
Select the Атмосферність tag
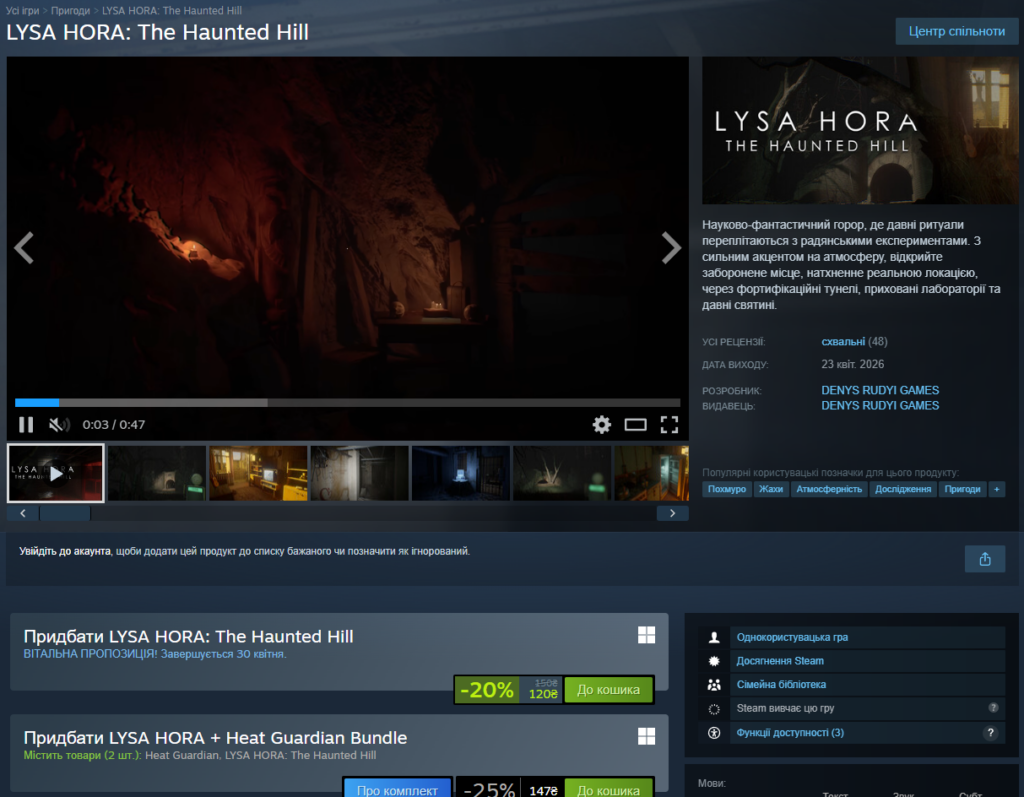[x=829, y=489]
